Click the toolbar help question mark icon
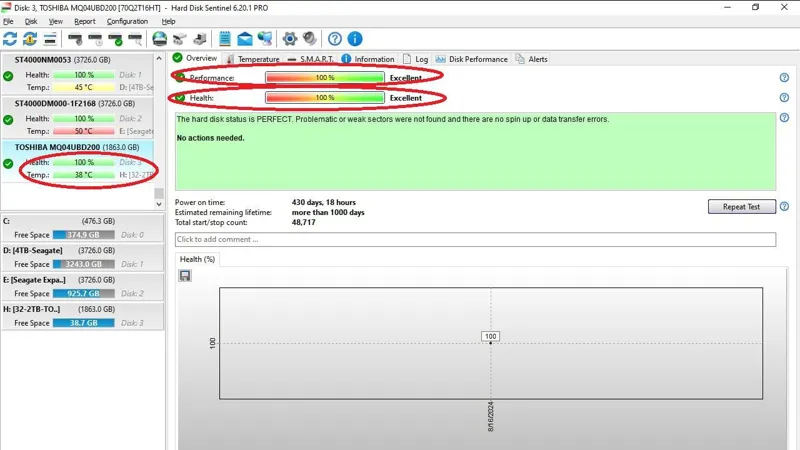 point(335,39)
